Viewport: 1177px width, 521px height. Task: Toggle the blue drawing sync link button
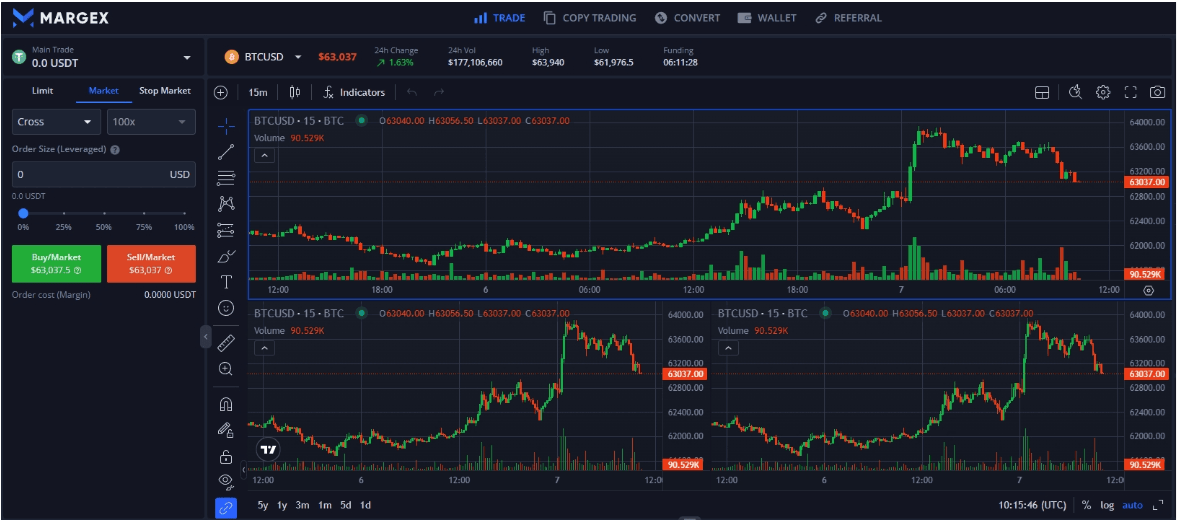[226, 508]
